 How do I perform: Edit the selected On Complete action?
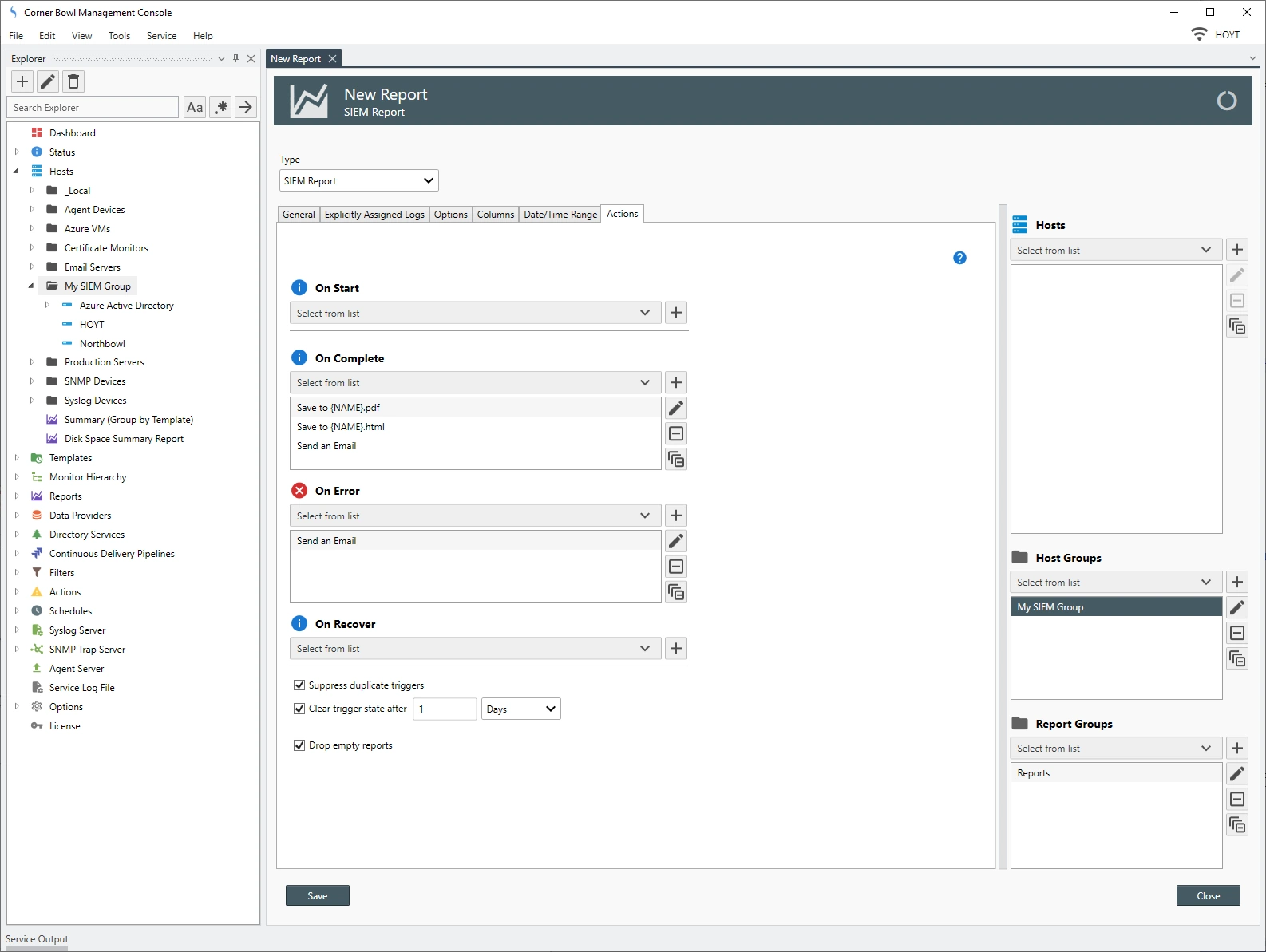[x=676, y=409]
